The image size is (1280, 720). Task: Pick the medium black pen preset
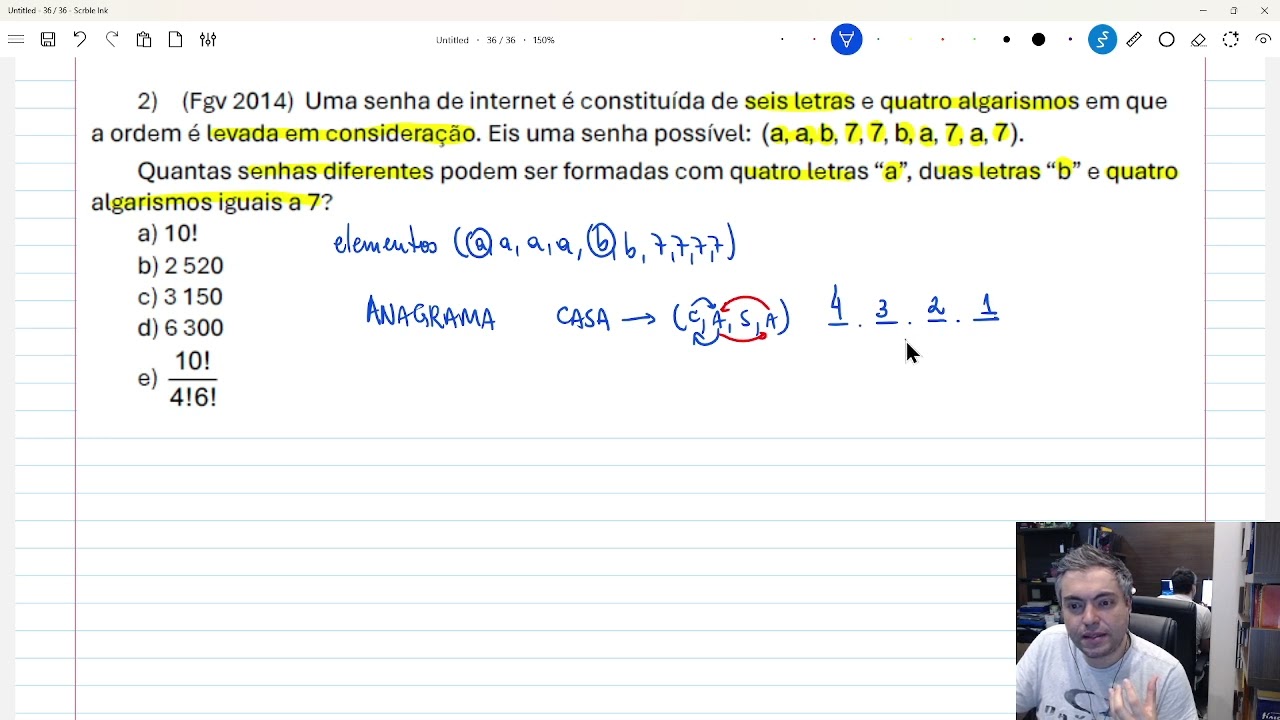point(1006,40)
